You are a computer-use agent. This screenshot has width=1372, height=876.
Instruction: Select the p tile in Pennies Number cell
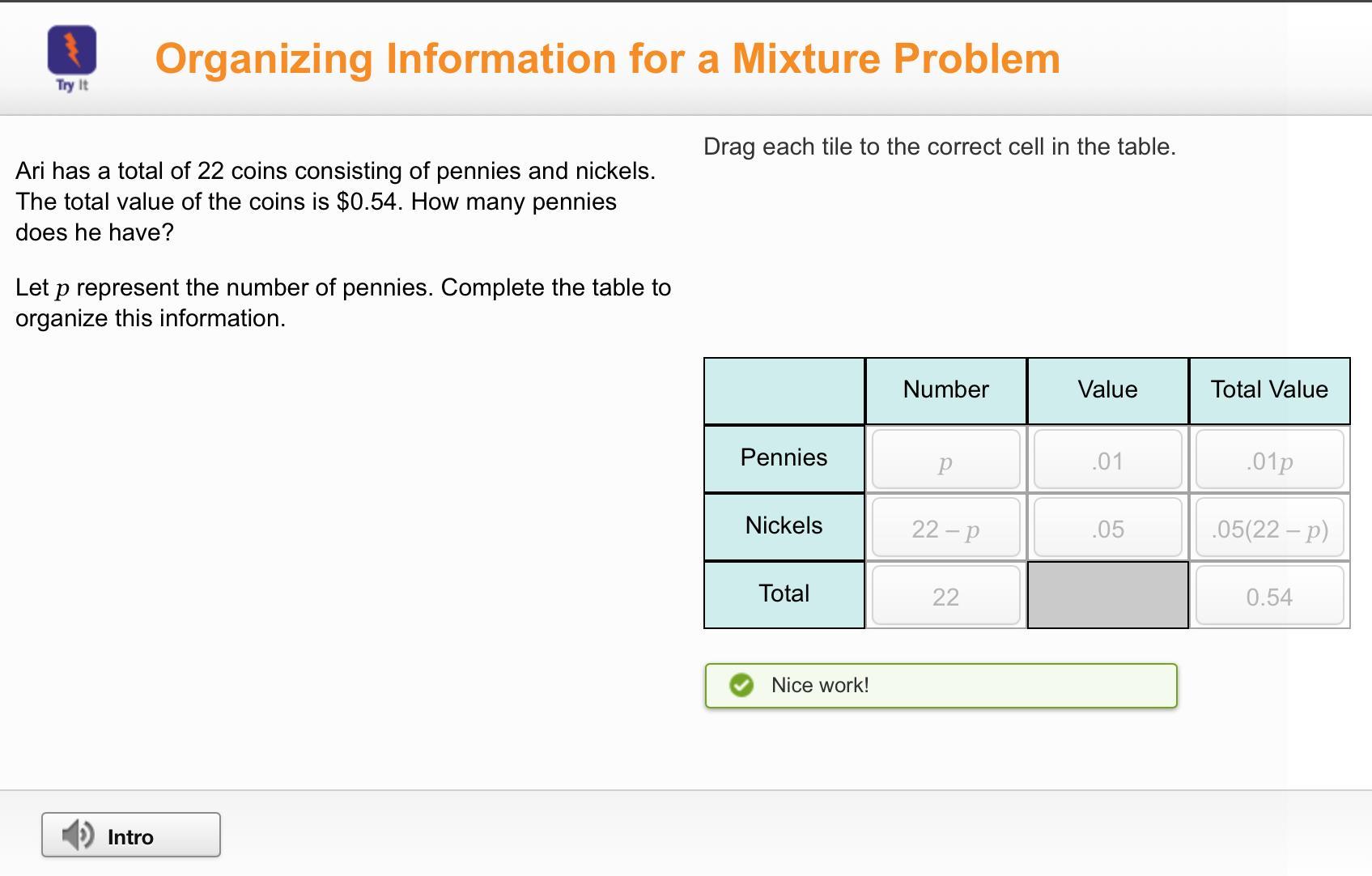[x=945, y=459]
